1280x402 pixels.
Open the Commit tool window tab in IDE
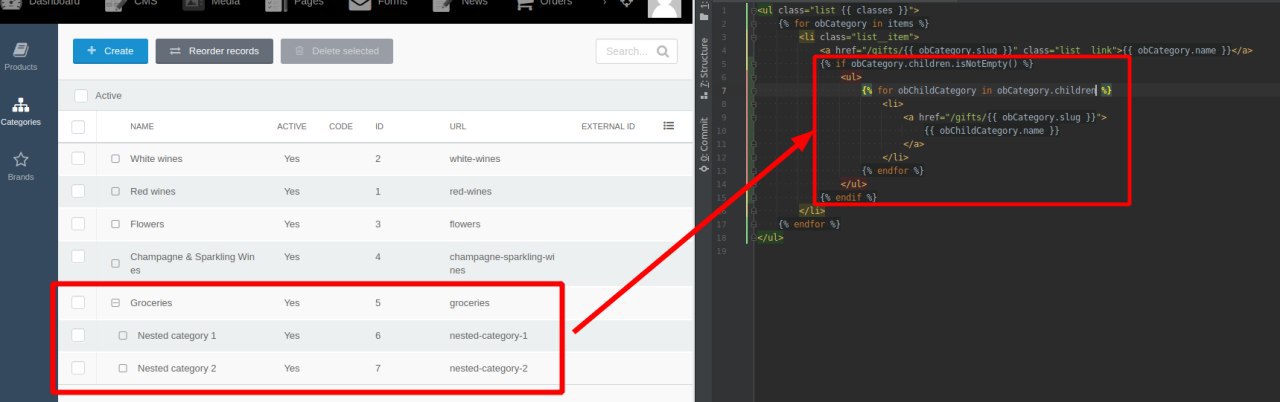[704, 144]
